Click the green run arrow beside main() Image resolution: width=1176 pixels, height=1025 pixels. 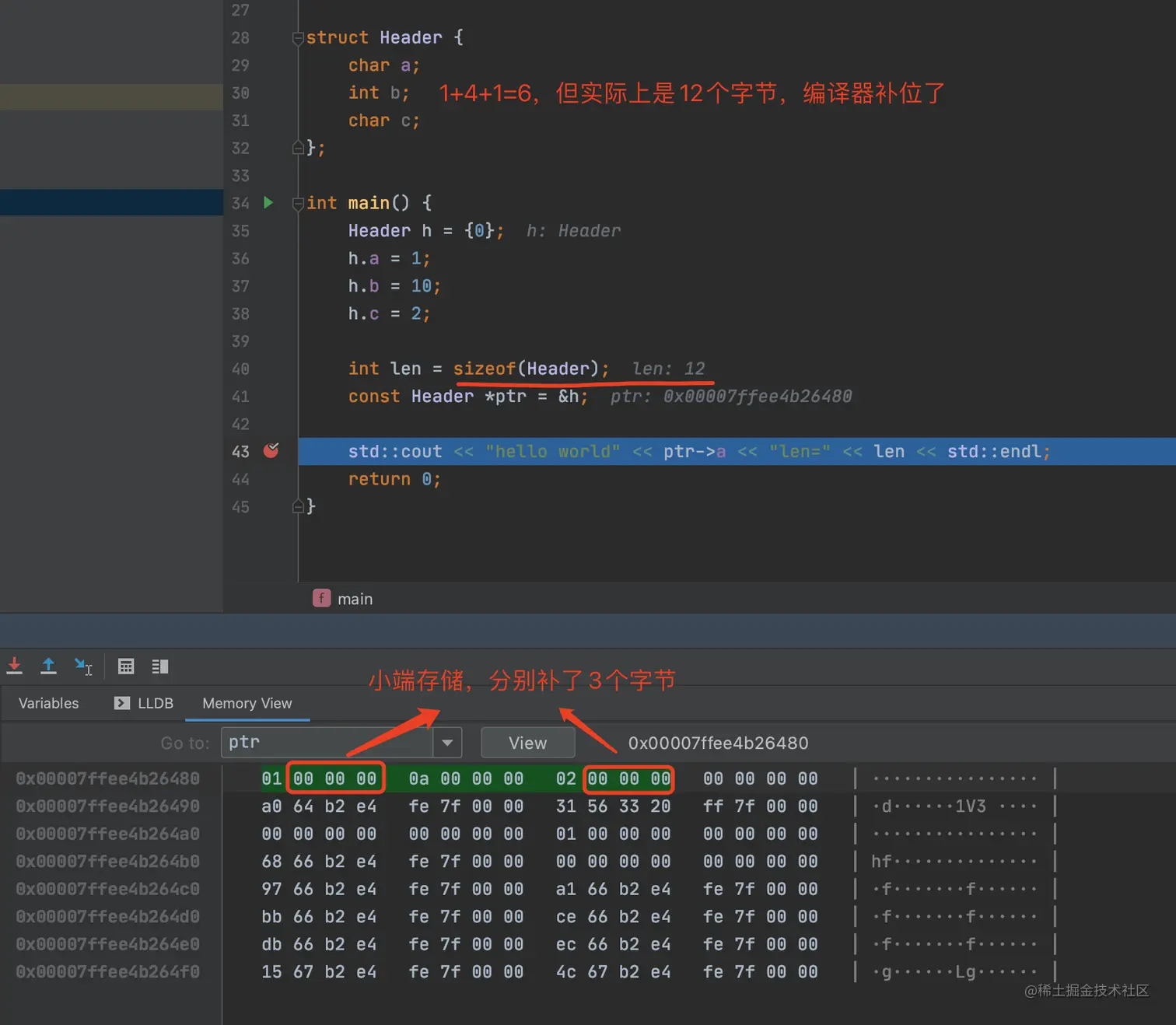point(268,203)
